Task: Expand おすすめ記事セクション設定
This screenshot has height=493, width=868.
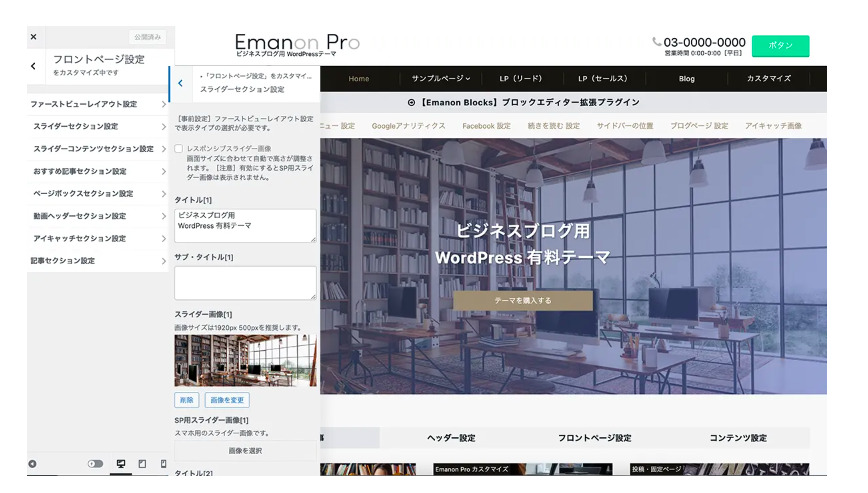Action: [98, 171]
